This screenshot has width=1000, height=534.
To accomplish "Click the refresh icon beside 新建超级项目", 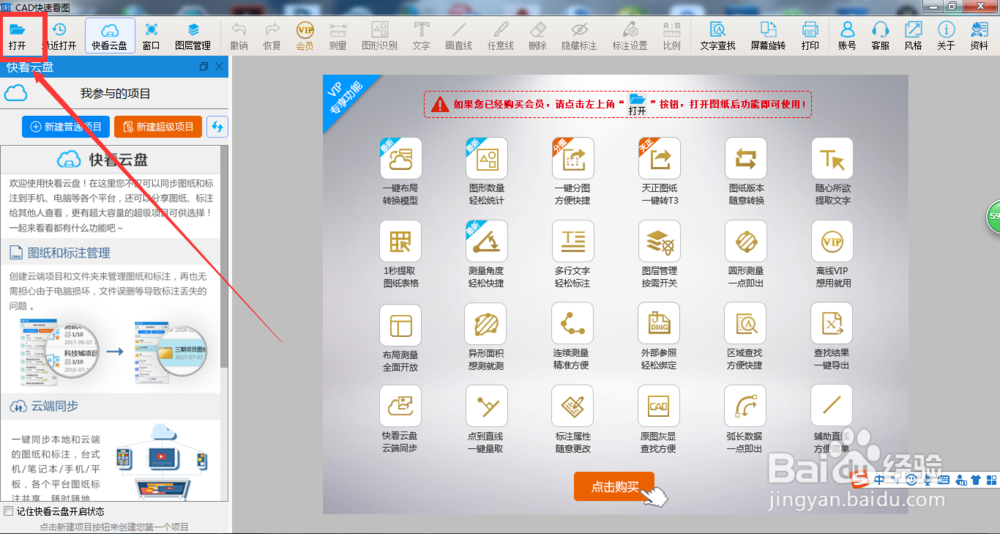I will (x=217, y=126).
